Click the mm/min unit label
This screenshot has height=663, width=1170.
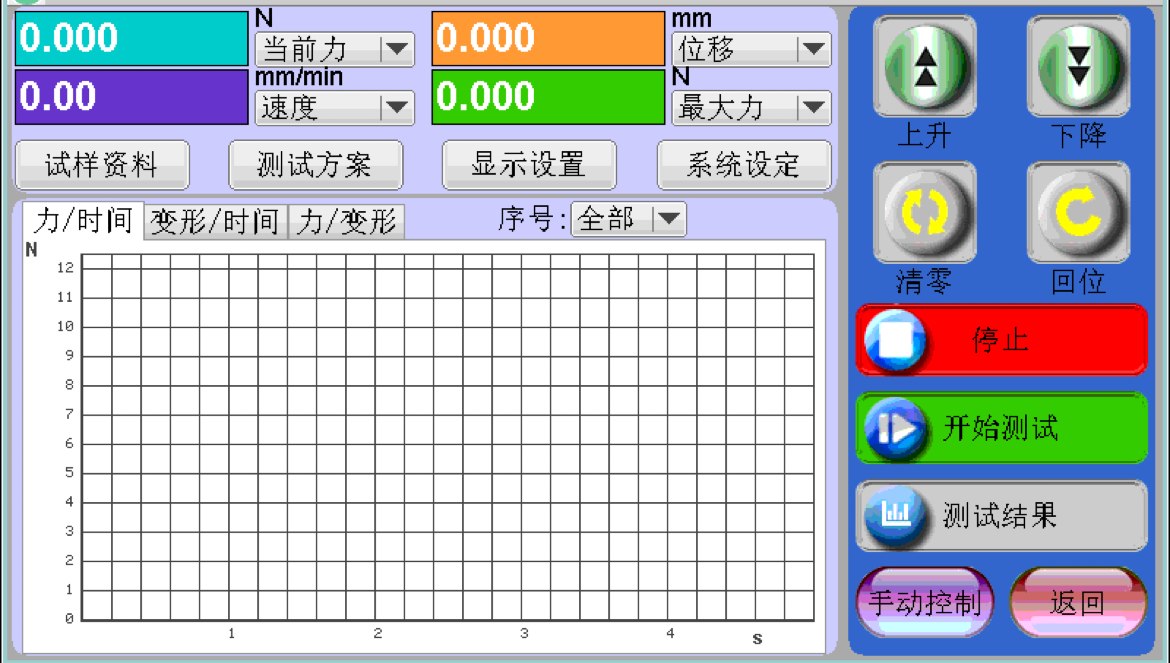coord(299,77)
